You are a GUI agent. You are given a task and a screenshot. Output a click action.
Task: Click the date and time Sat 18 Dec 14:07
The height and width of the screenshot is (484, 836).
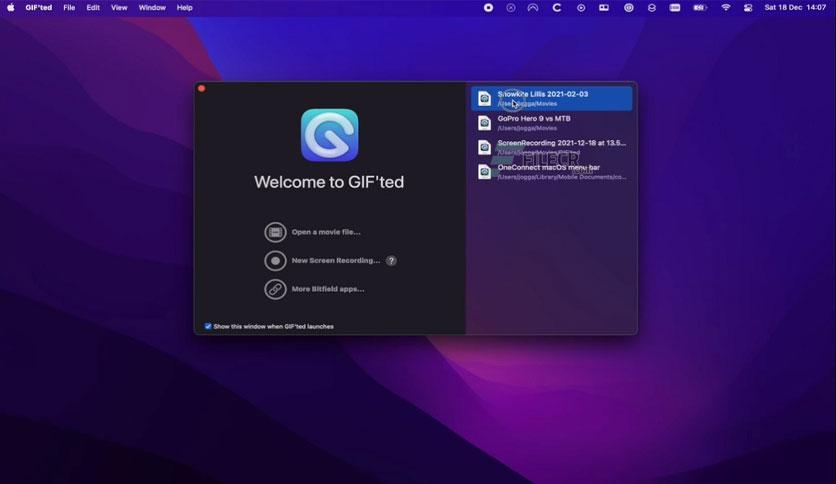point(795,7)
